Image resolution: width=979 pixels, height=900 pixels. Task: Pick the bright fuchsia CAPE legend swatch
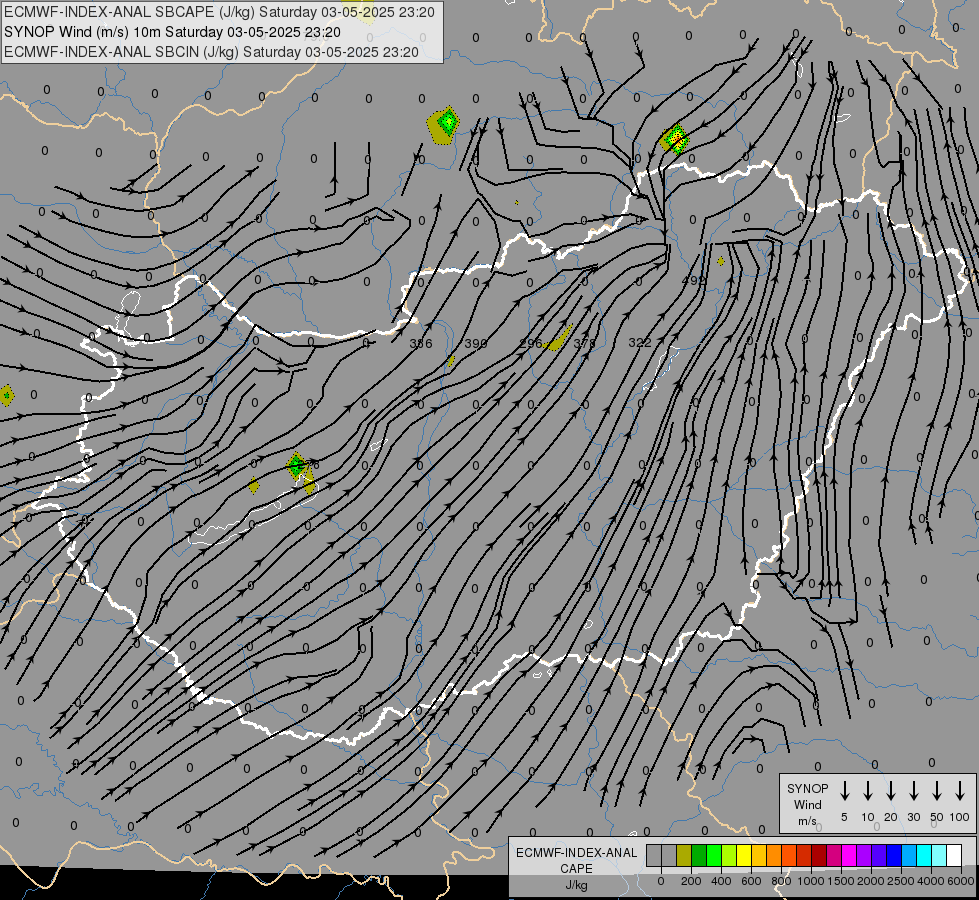click(x=849, y=856)
